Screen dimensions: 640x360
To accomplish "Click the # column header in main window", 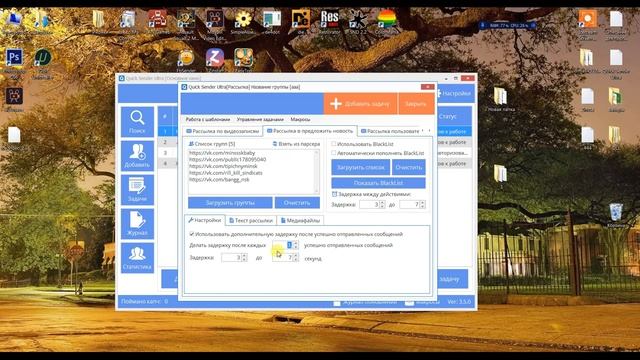I will pos(165,116).
